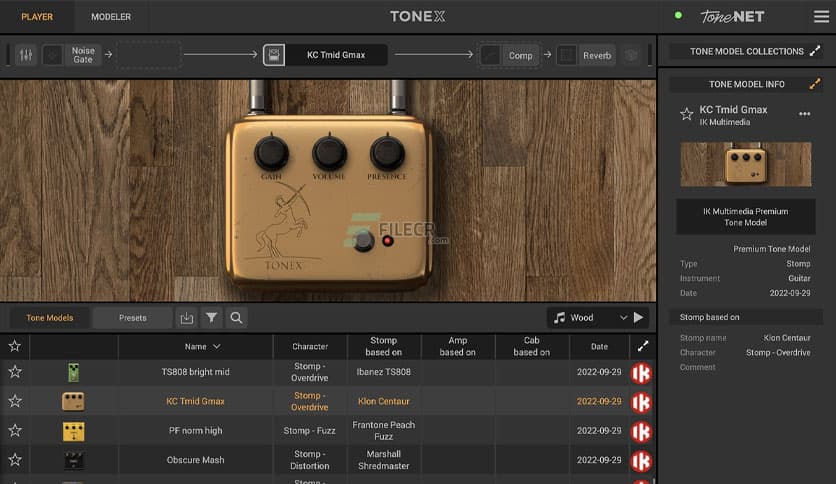Click the Klon Centaur cell in the list
The height and width of the screenshot is (484, 836).
point(383,401)
